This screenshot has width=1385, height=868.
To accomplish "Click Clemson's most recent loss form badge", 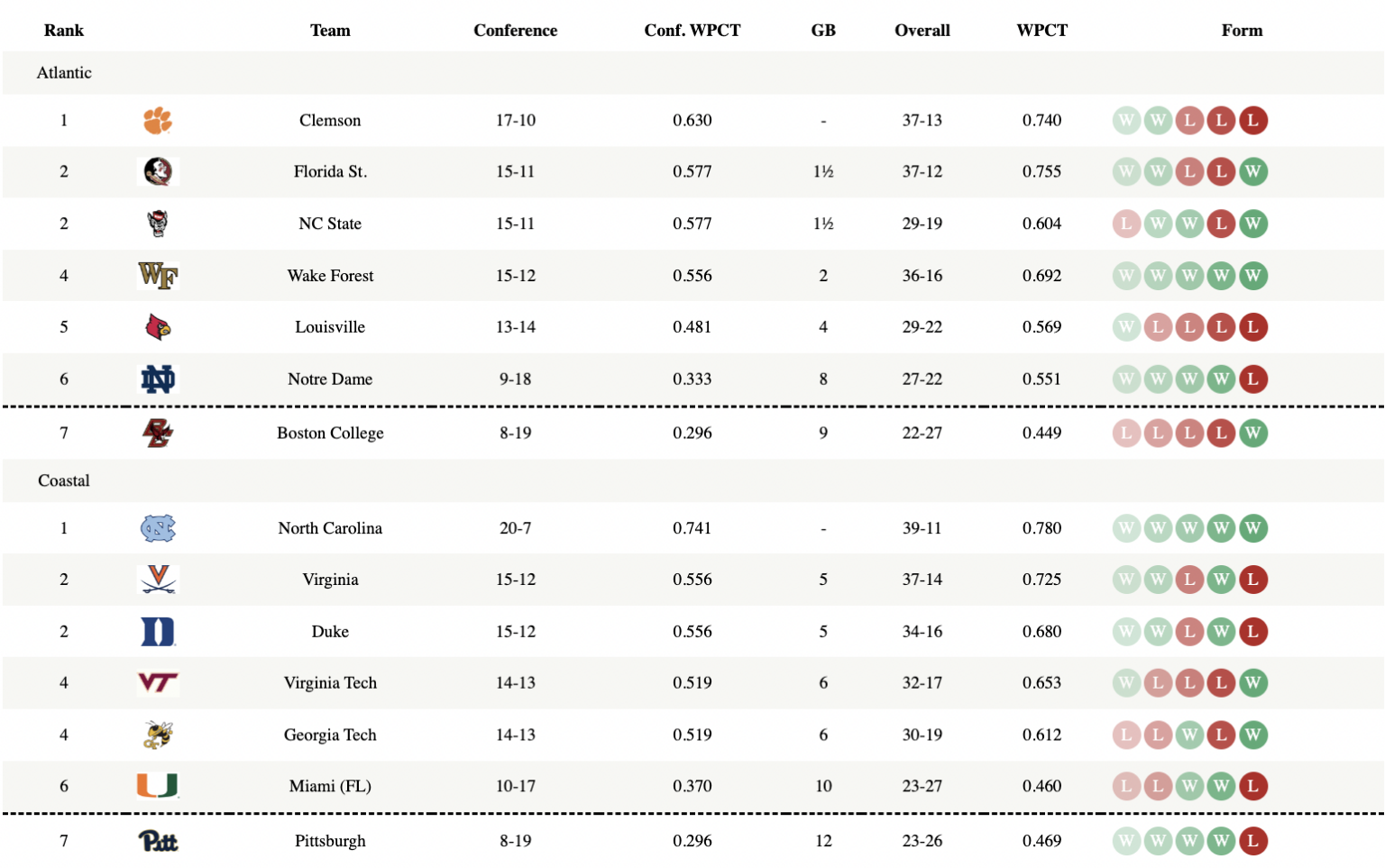I will (1252, 121).
